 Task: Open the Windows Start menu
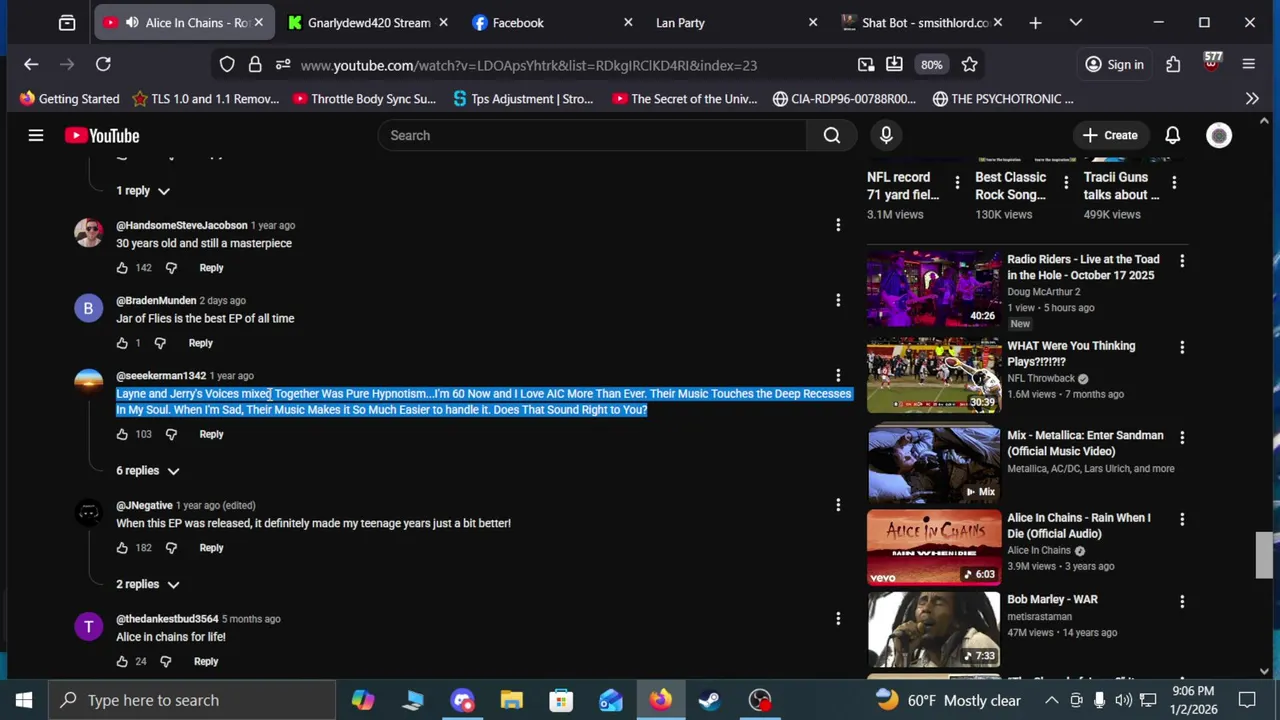[x=24, y=700]
